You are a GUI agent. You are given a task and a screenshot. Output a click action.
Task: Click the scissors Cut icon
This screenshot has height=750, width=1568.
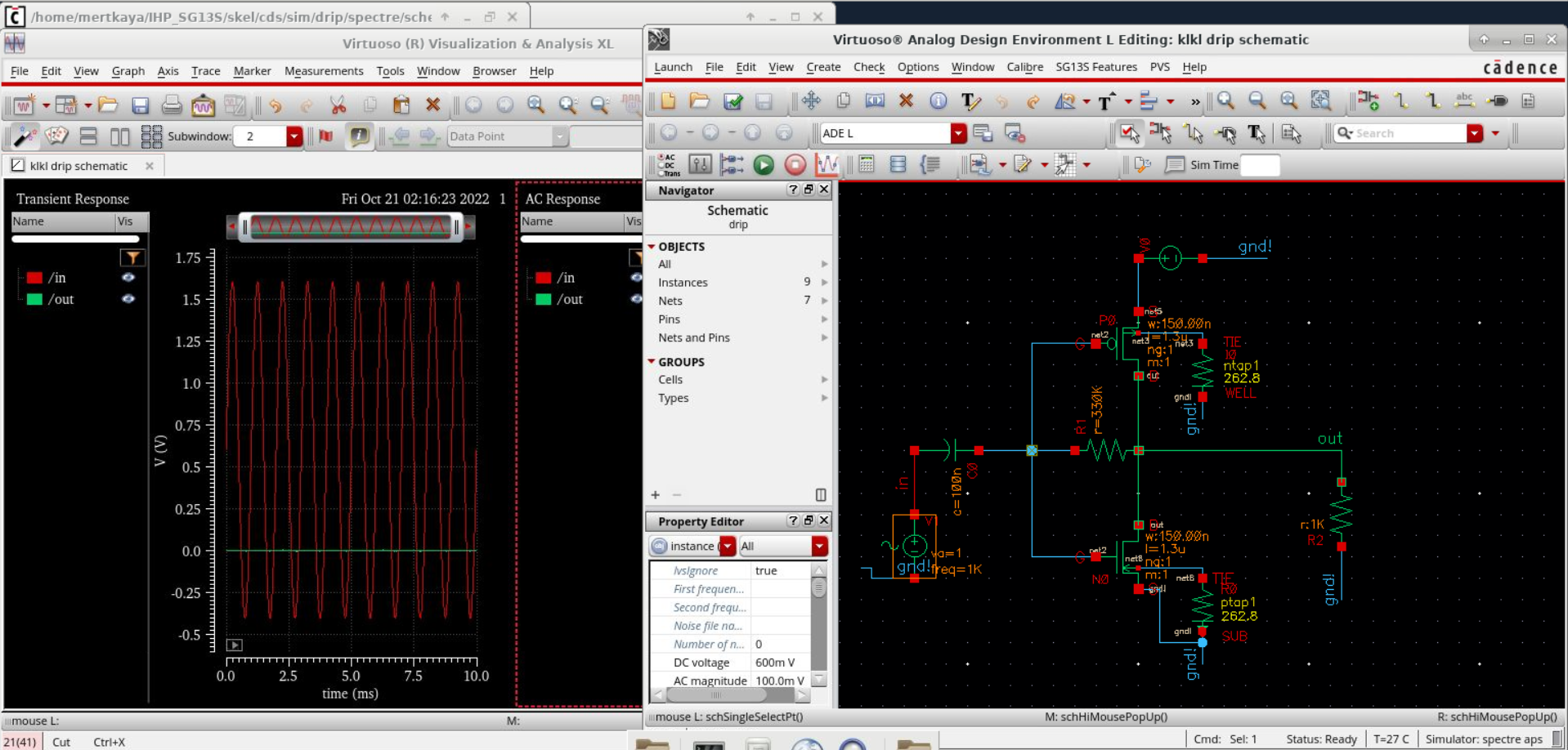pyautogui.click(x=338, y=105)
